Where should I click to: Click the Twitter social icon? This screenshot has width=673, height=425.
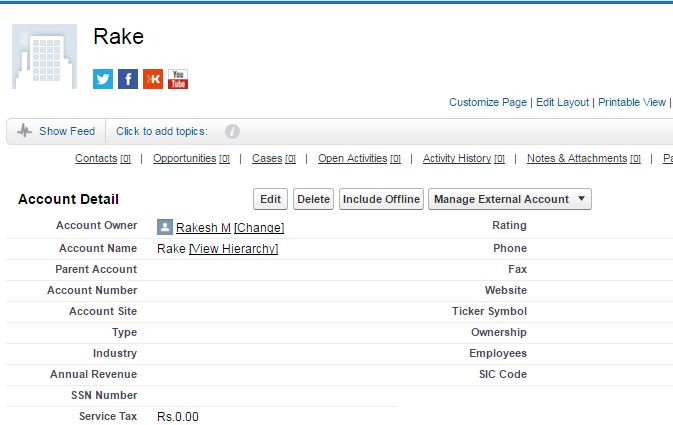(x=103, y=79)
